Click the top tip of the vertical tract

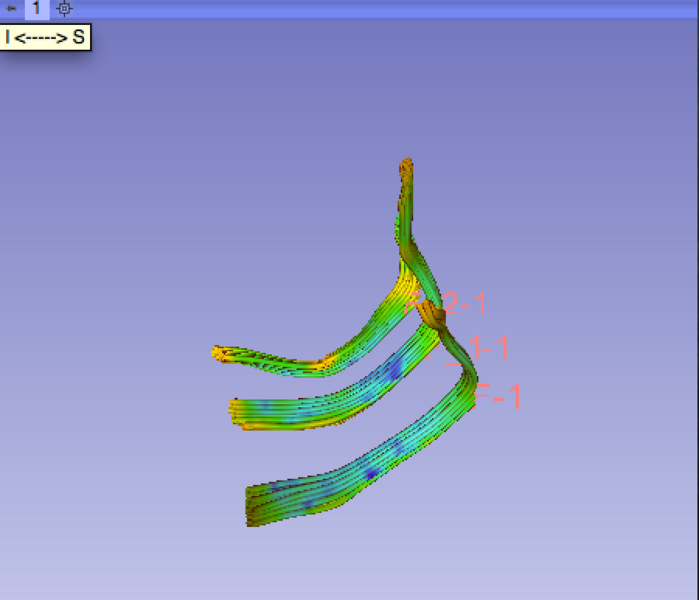pos(406,164)
